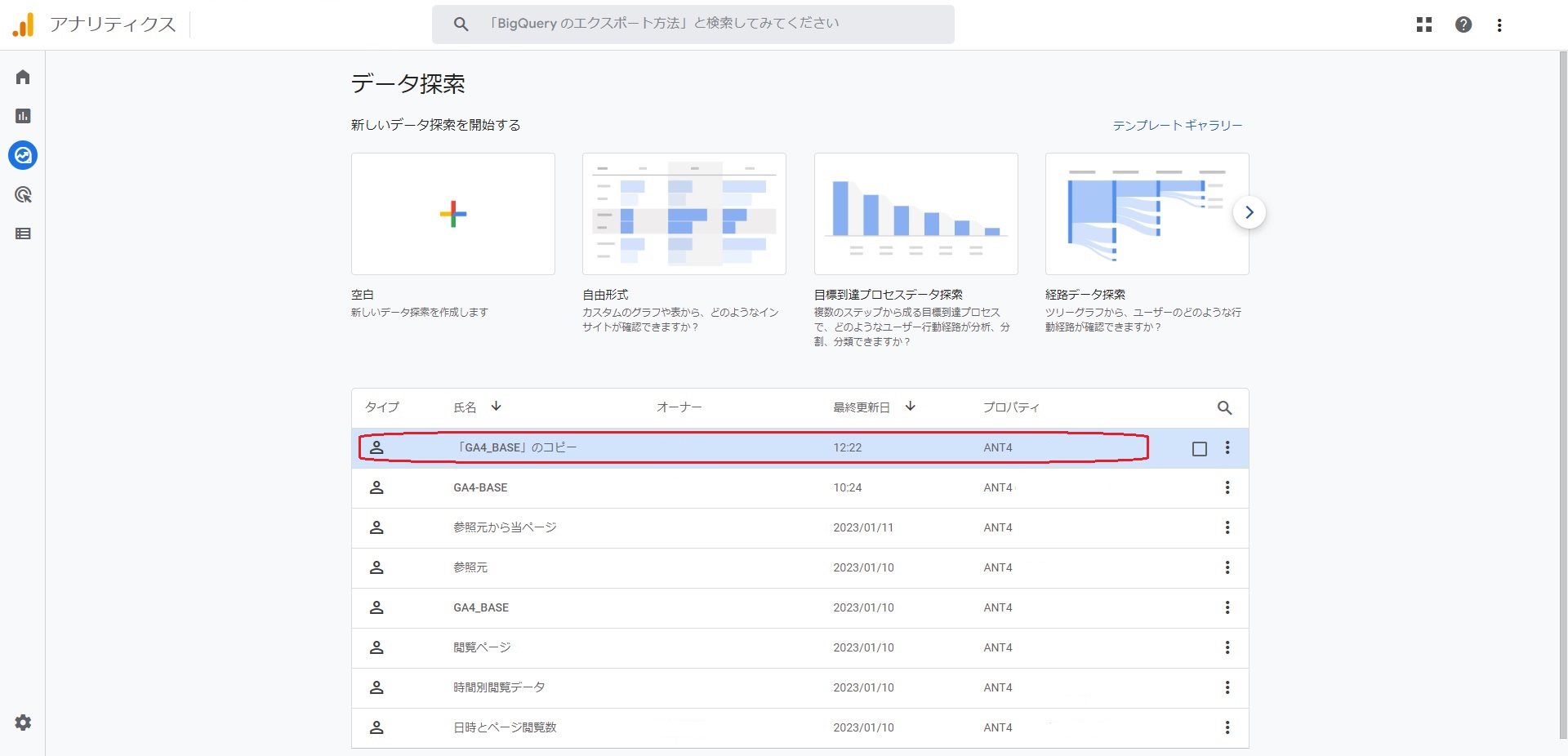Sort by 最終更新日 column arrow

[x=911, y=407]
